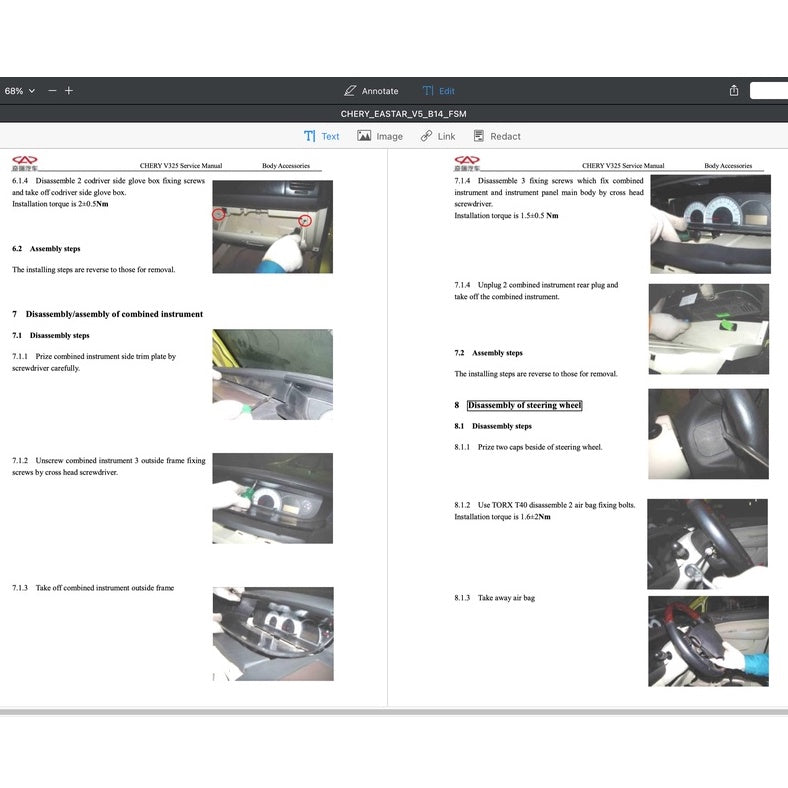This screenshot has height=788, width=788.
Task: Click the air bag removal photo
Action: click(x=708, y=641)
